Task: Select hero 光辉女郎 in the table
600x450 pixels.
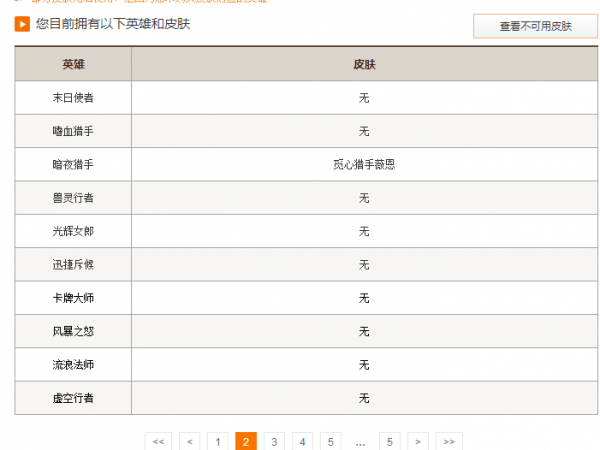Action: point(73,231)
